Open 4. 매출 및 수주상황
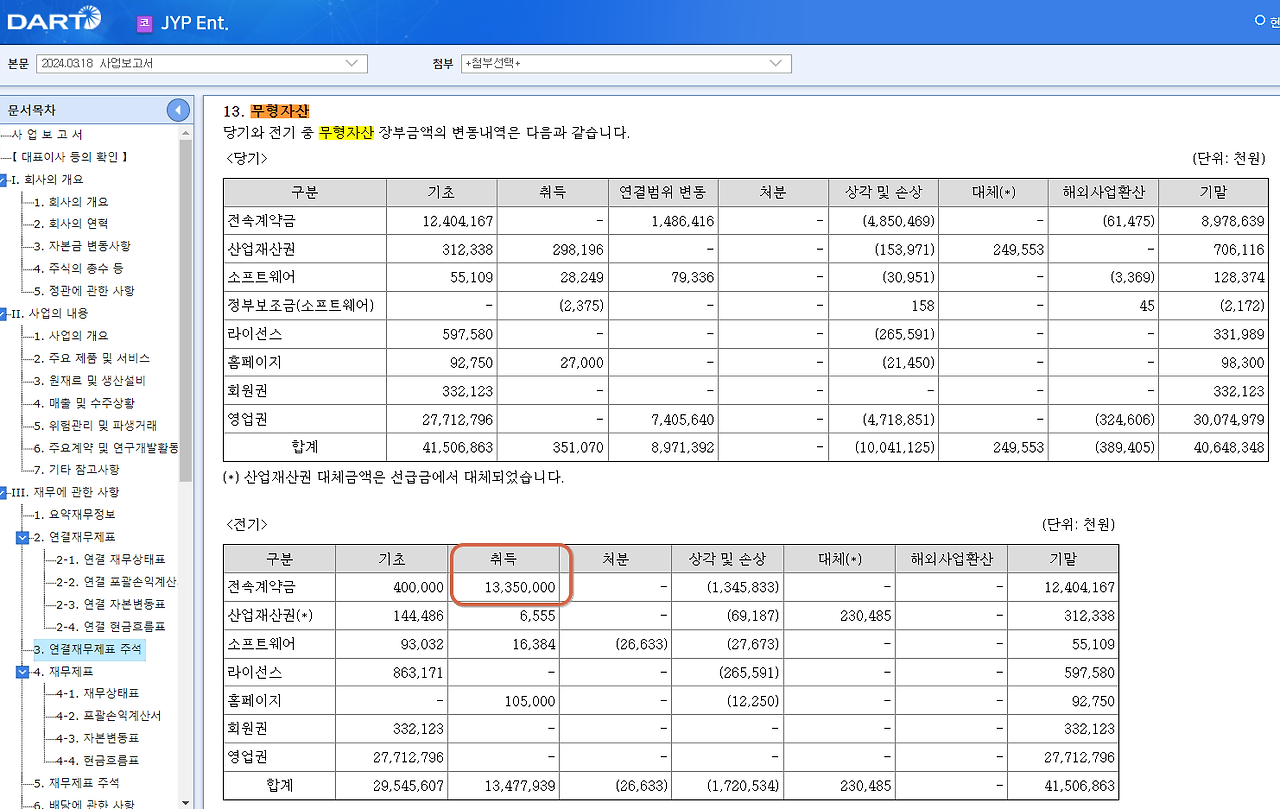 [x=84, y=403]
